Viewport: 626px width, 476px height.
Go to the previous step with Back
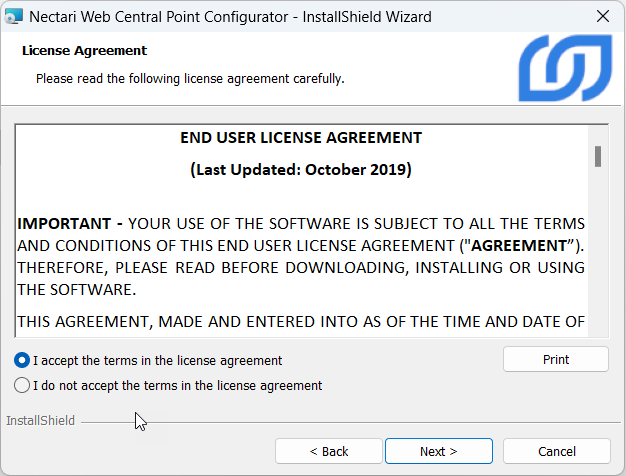[x=328, y=451]
